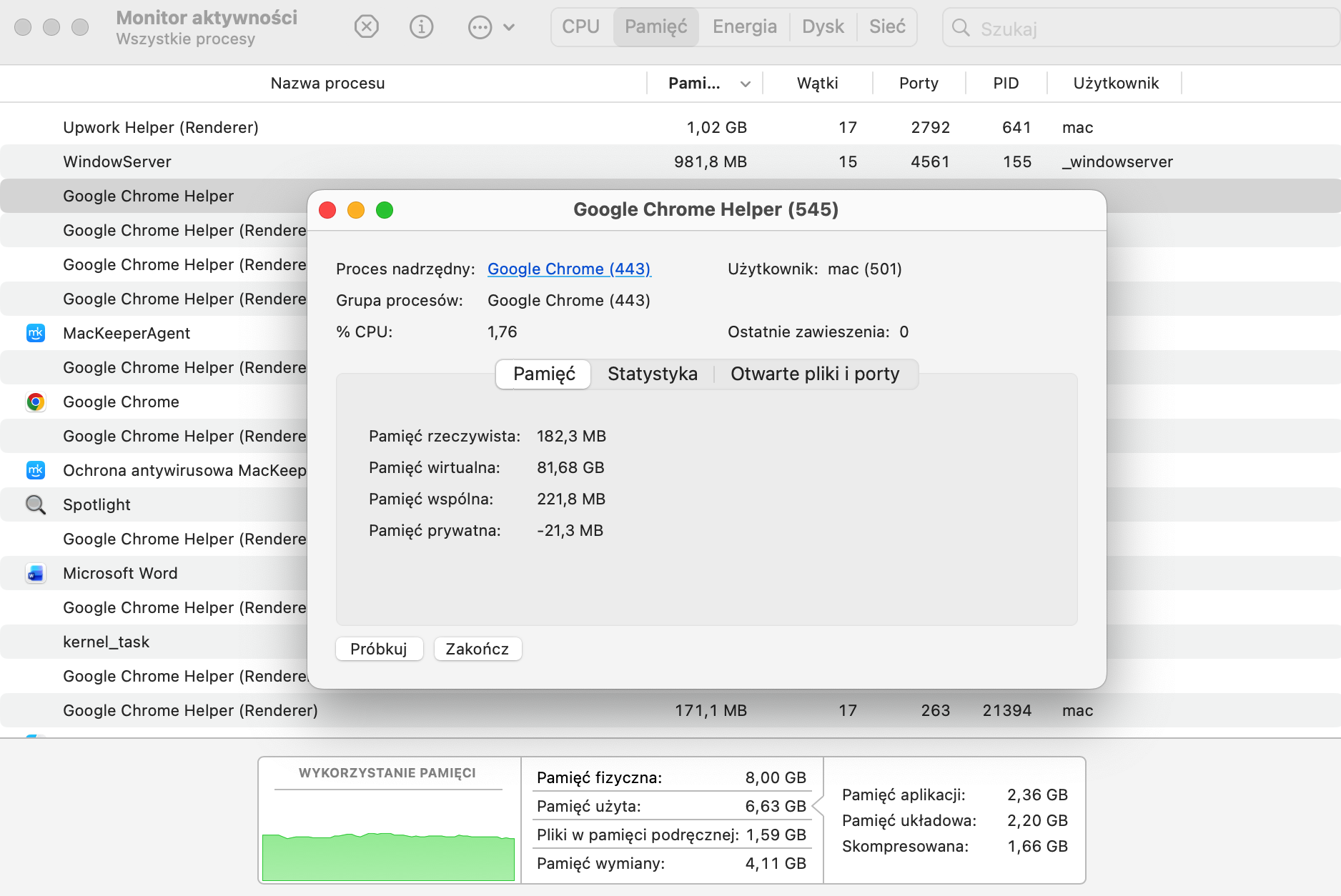Click the Spotlight magnifier icon in list
Screen dimensions: 1341x896
(36, 504)
